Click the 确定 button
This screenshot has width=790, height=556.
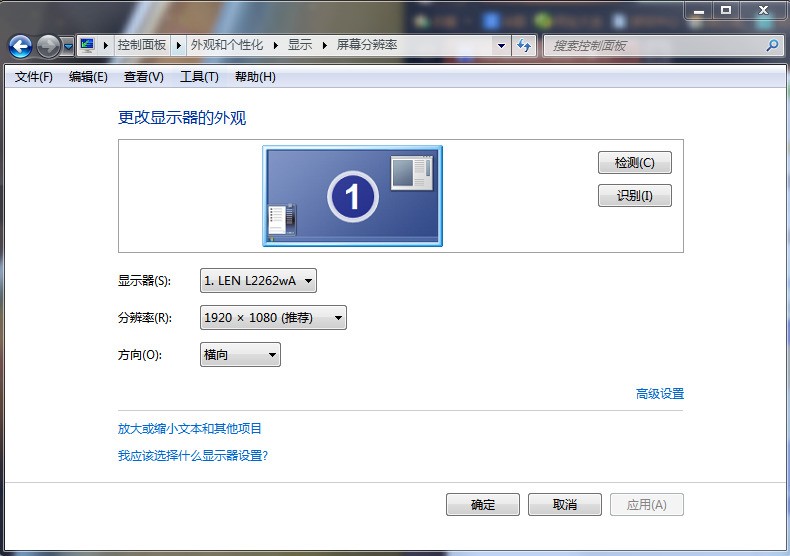tap(483, 504)
